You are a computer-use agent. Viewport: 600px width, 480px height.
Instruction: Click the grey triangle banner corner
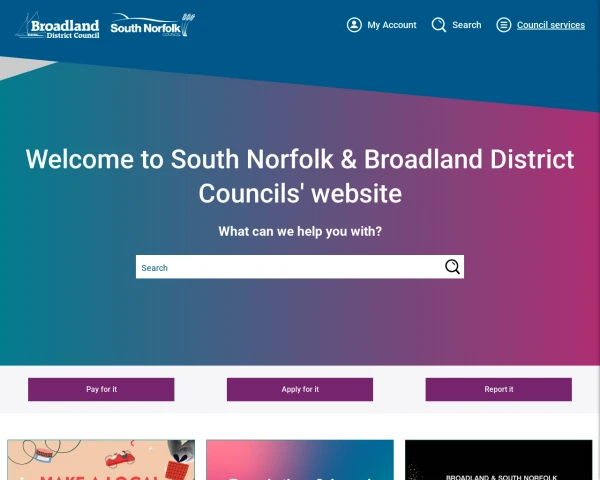pos(21,67)
